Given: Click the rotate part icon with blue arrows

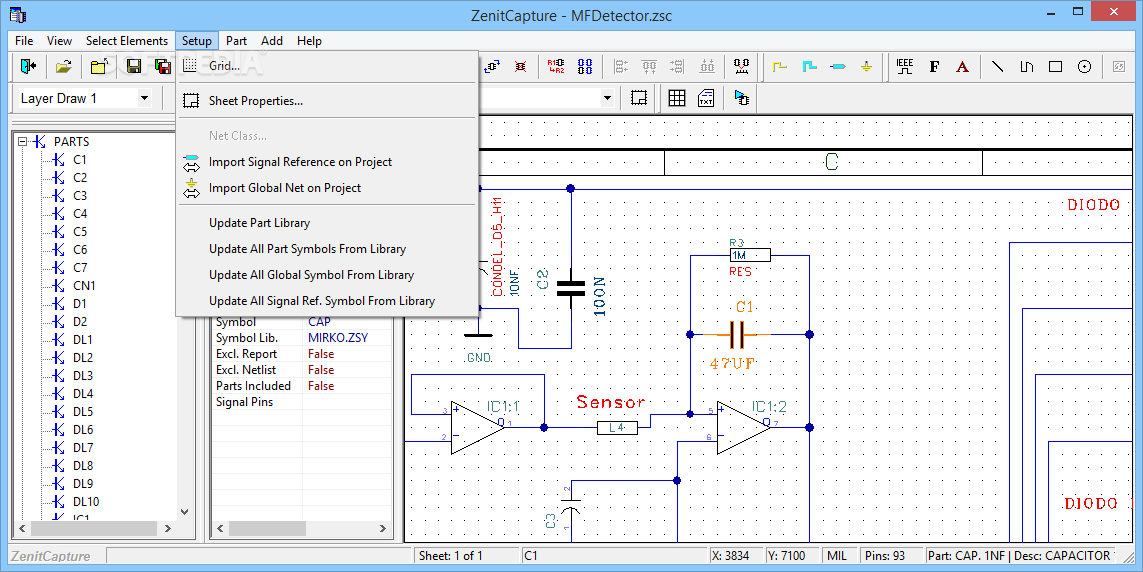Looking at the screenshot, I should click(x=492, y=66).
